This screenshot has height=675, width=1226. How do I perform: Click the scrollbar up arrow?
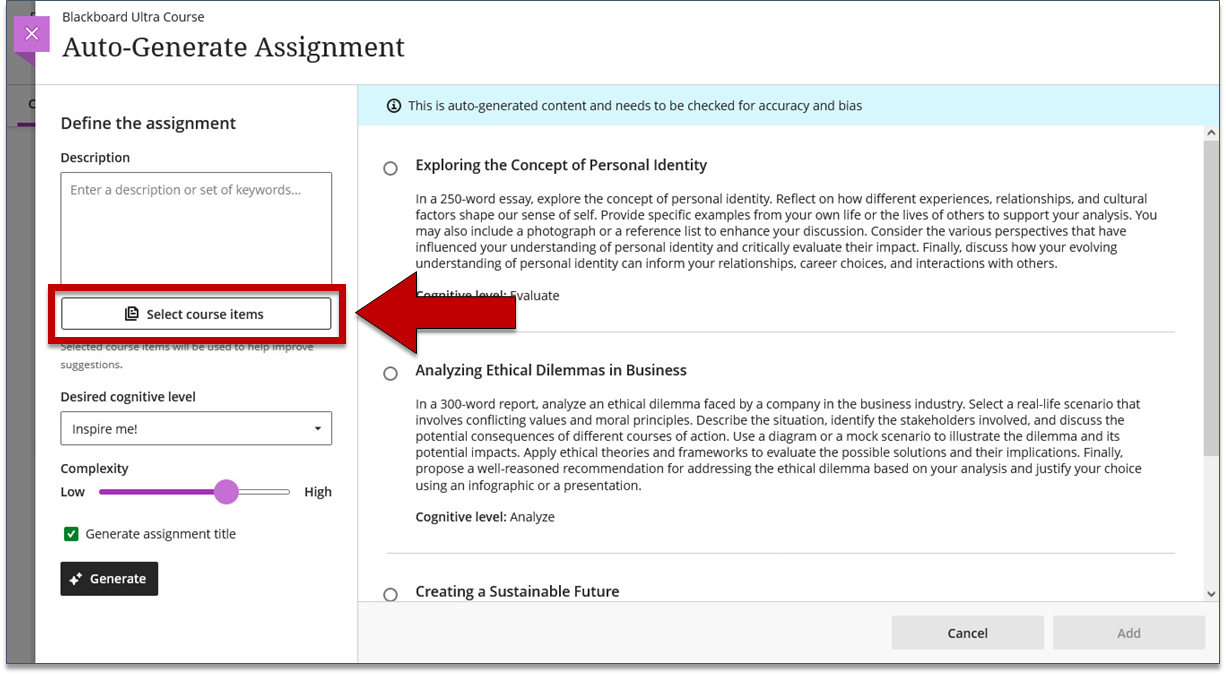point(1212,133)
